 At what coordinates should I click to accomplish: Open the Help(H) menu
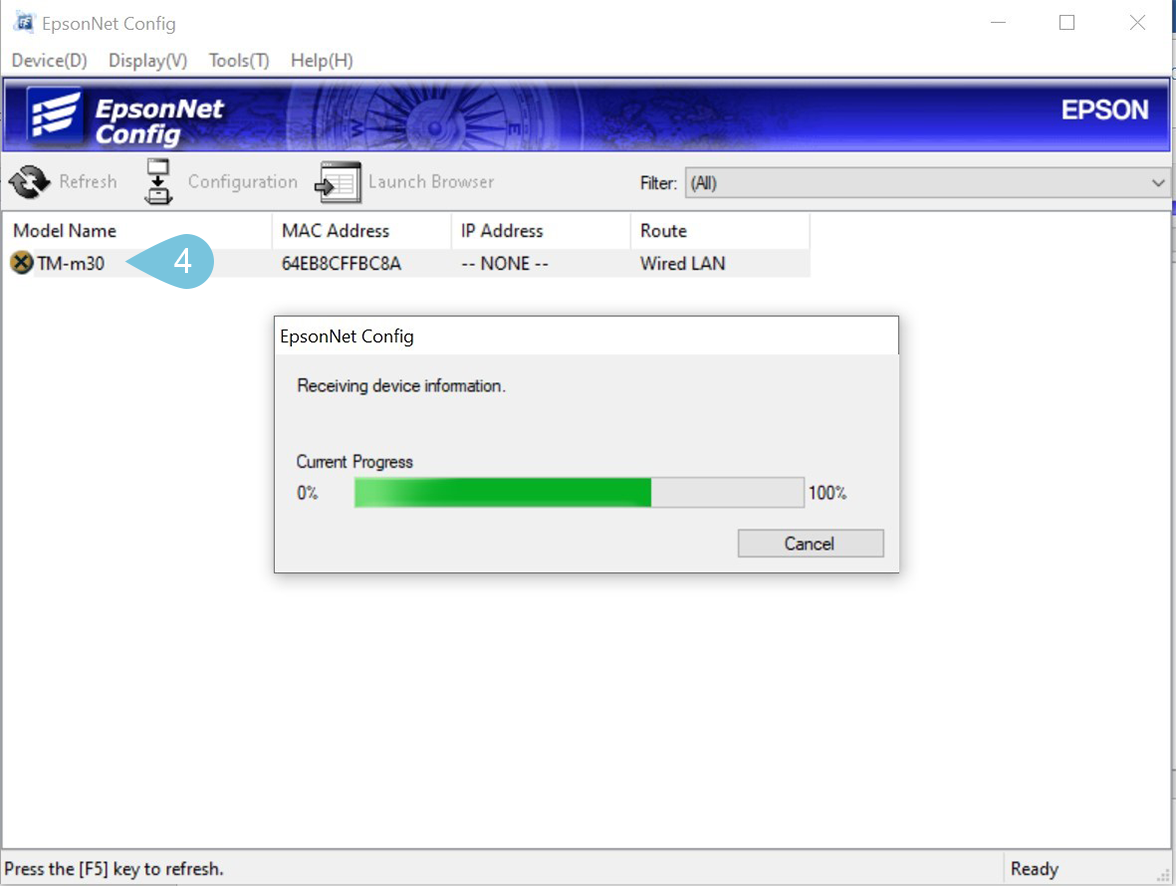321,61
